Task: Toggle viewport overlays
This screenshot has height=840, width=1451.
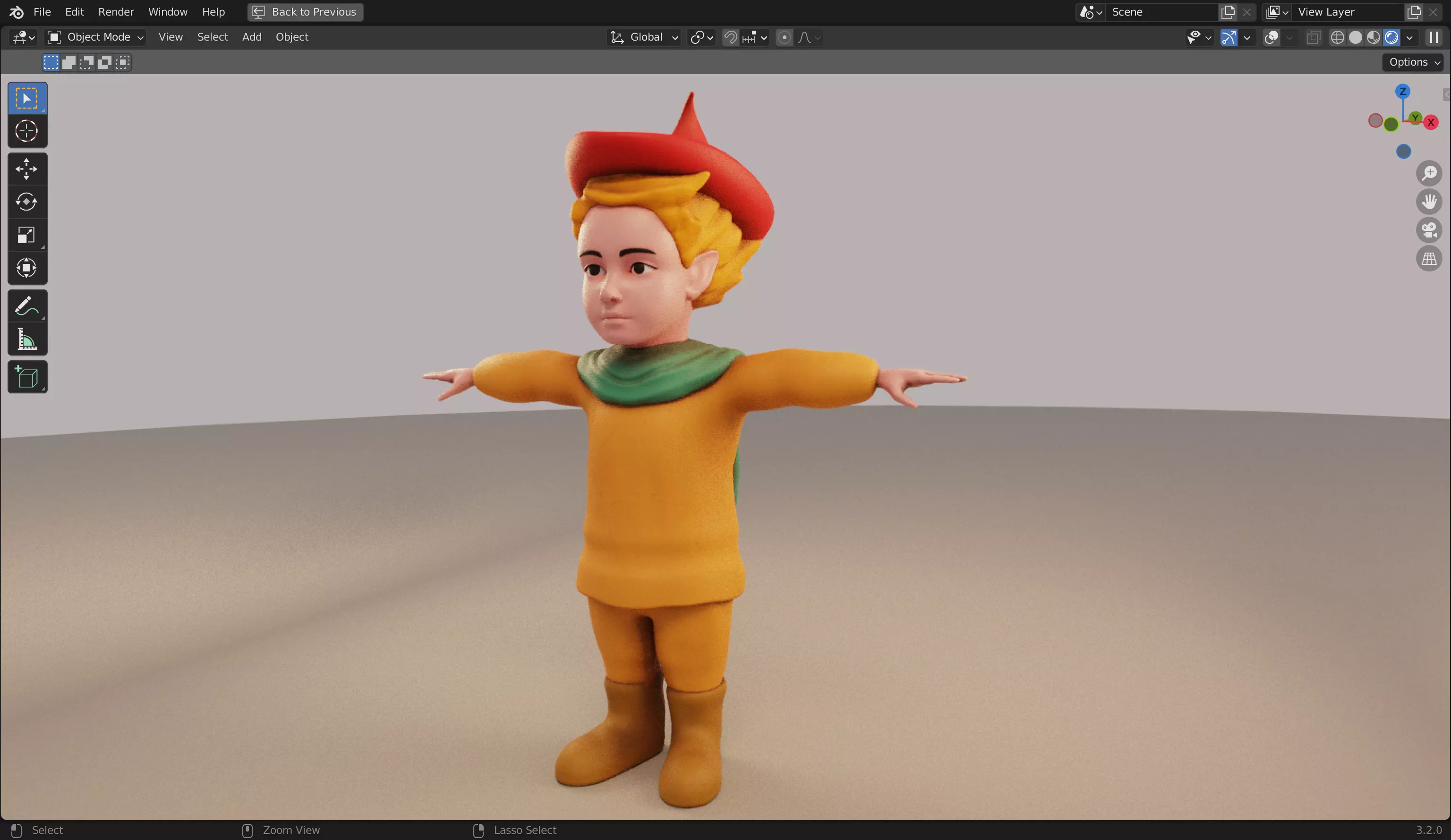Action: [1272, 37]
